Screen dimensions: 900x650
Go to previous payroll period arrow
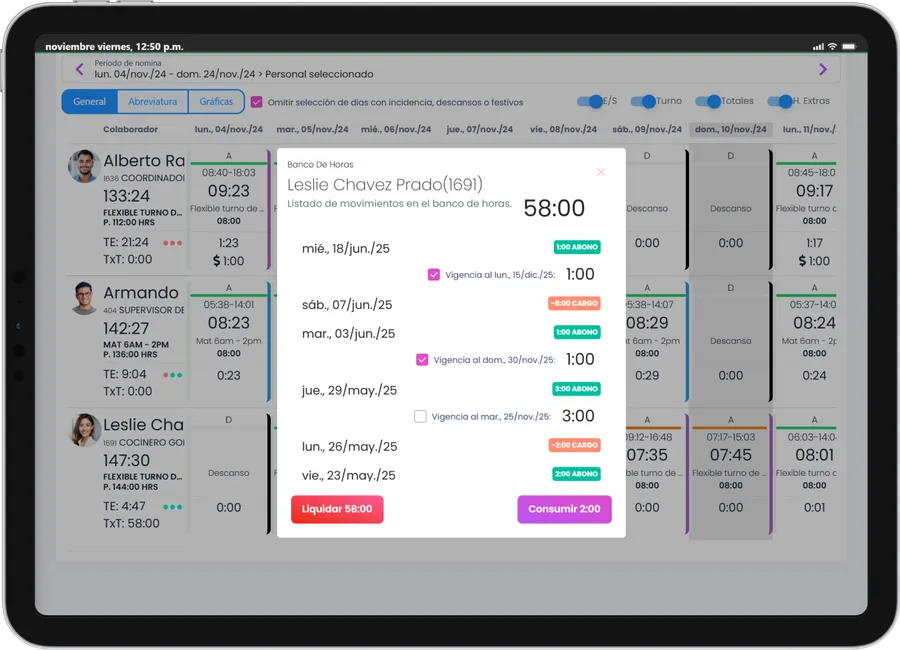point(80,69)
